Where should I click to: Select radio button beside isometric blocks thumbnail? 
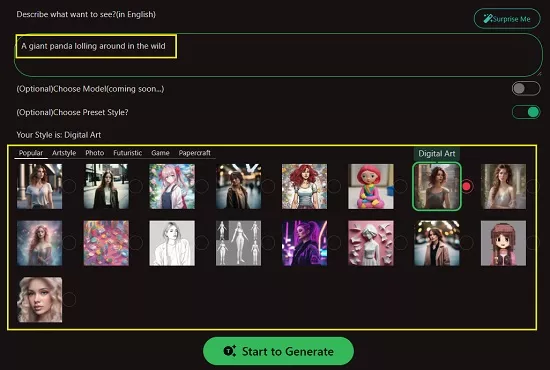pyautogui.click(x=136, y=243)
